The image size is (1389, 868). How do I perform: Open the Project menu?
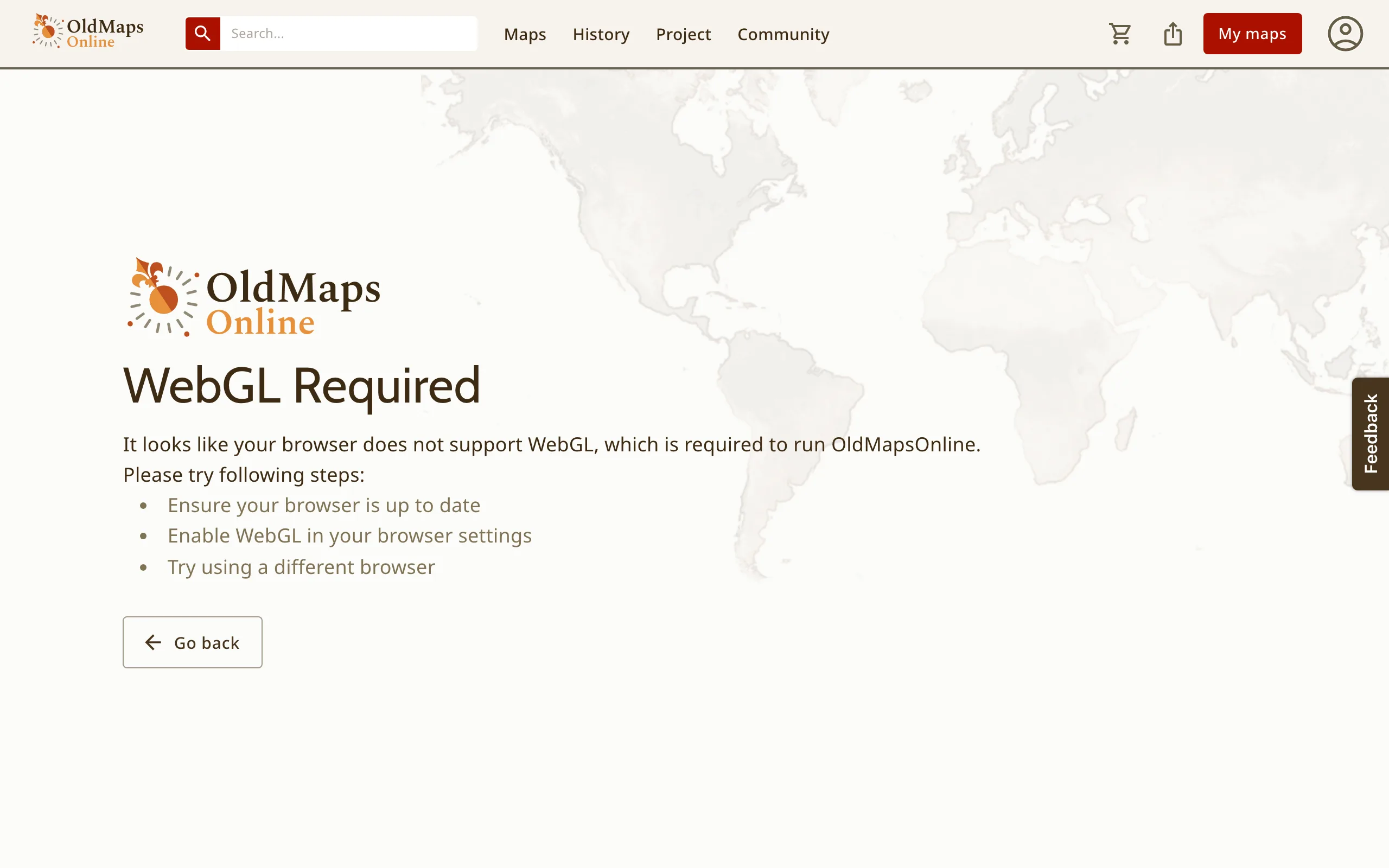click(x=683, y=34)
